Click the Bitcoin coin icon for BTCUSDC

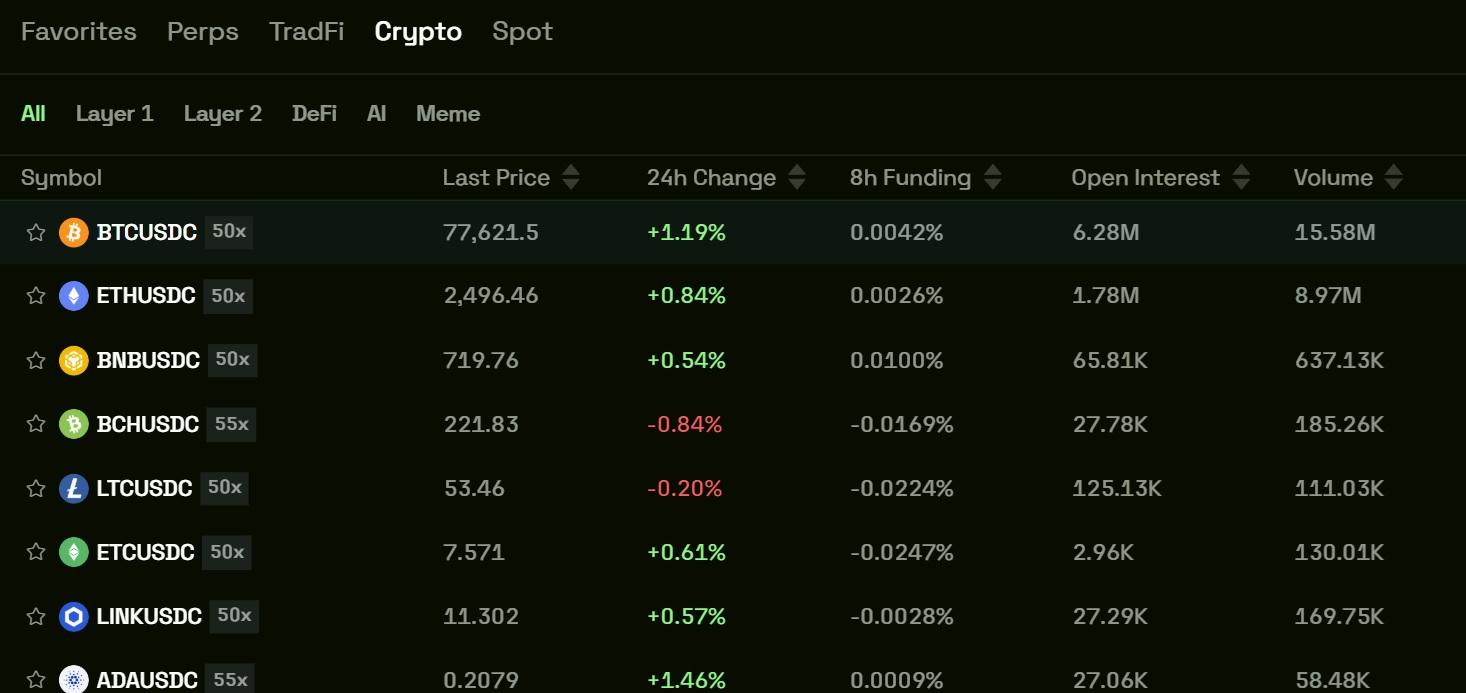click(74, 232)
